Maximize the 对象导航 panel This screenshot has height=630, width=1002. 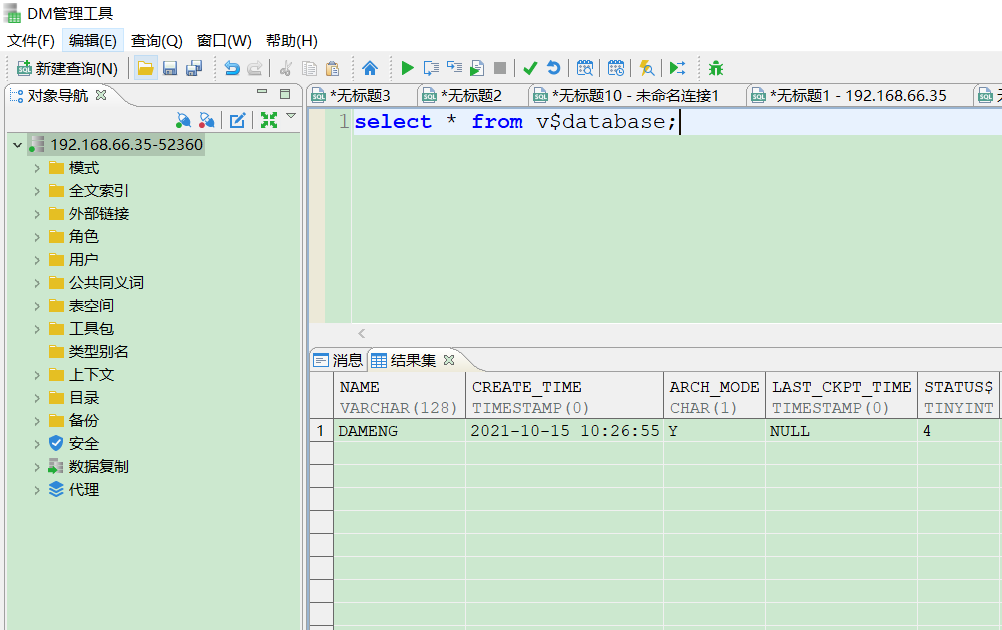(x=285, y=94)
